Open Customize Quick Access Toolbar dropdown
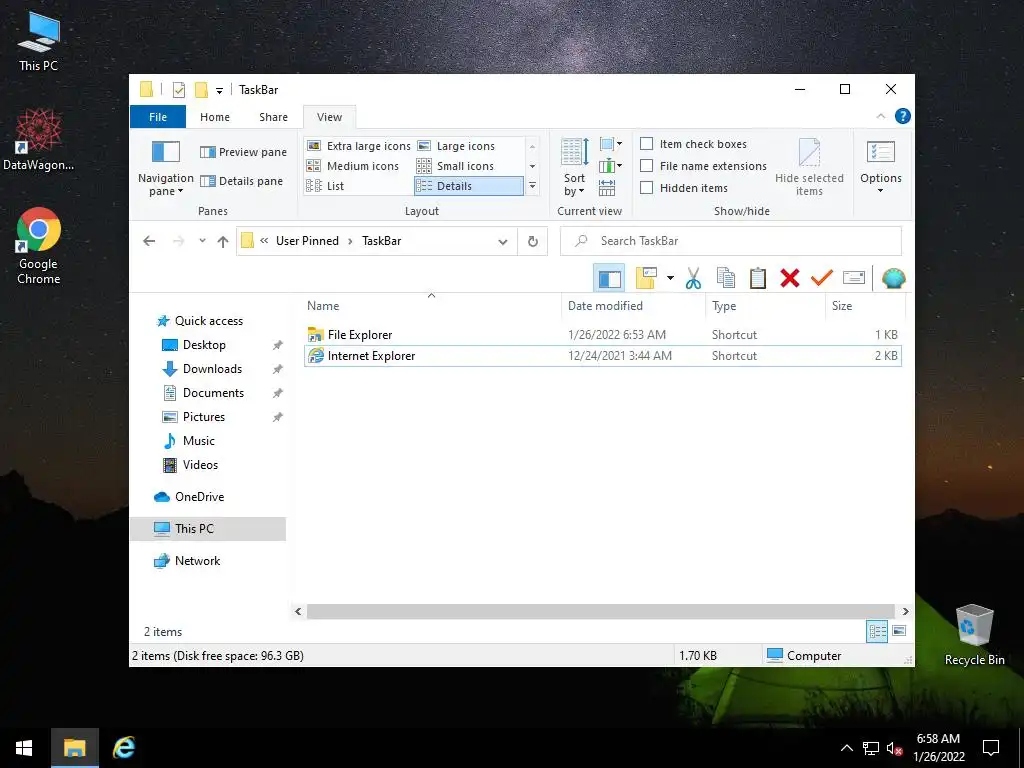The image size is (1024, 768). (219, 90)
